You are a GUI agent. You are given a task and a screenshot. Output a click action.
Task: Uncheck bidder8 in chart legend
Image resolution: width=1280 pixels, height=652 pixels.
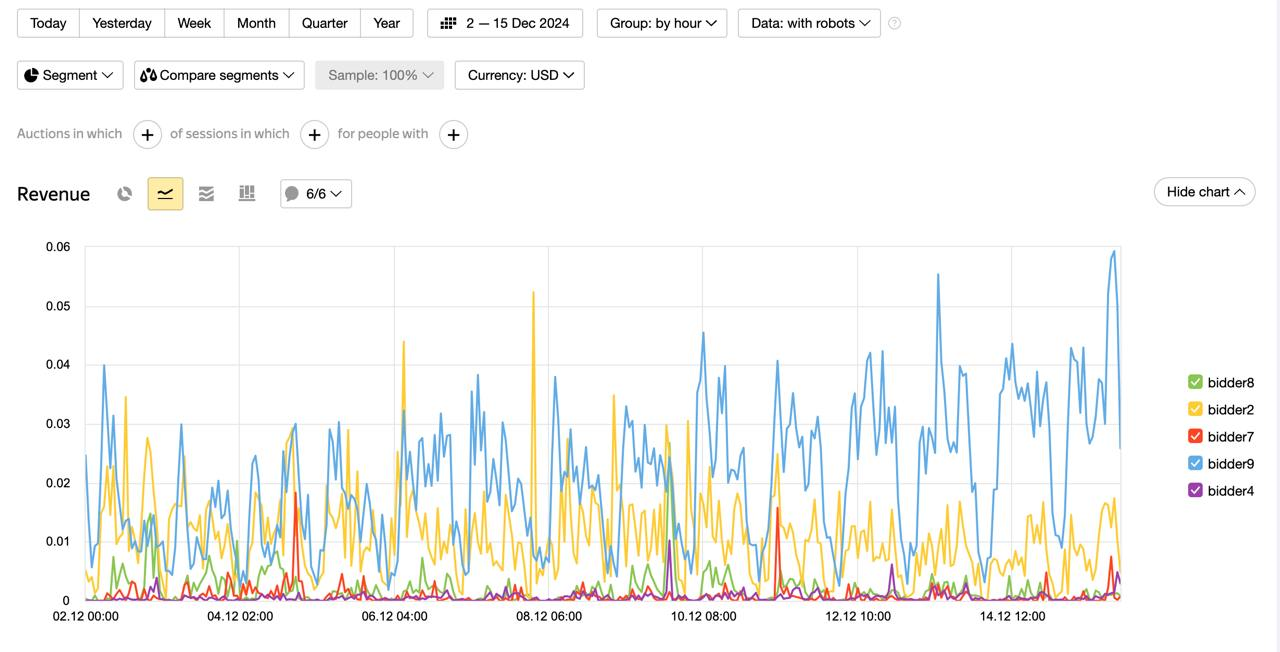click(1195, 382)
